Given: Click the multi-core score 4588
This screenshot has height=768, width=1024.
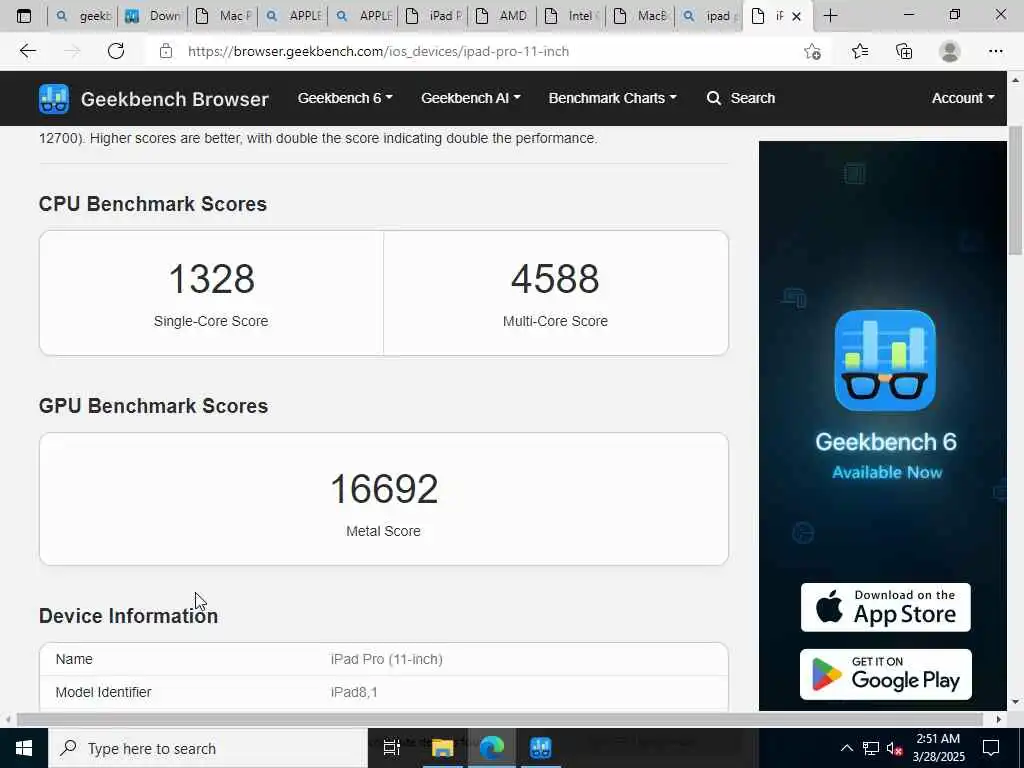Looking at the screenshot, I should tap(555, 279).
